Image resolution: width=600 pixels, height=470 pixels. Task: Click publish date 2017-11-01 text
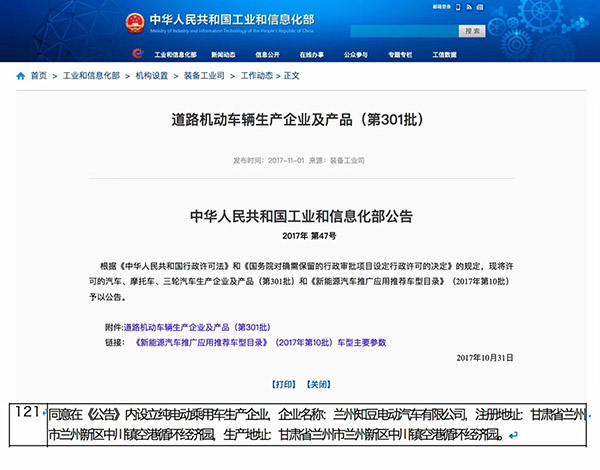pos(286,160)
